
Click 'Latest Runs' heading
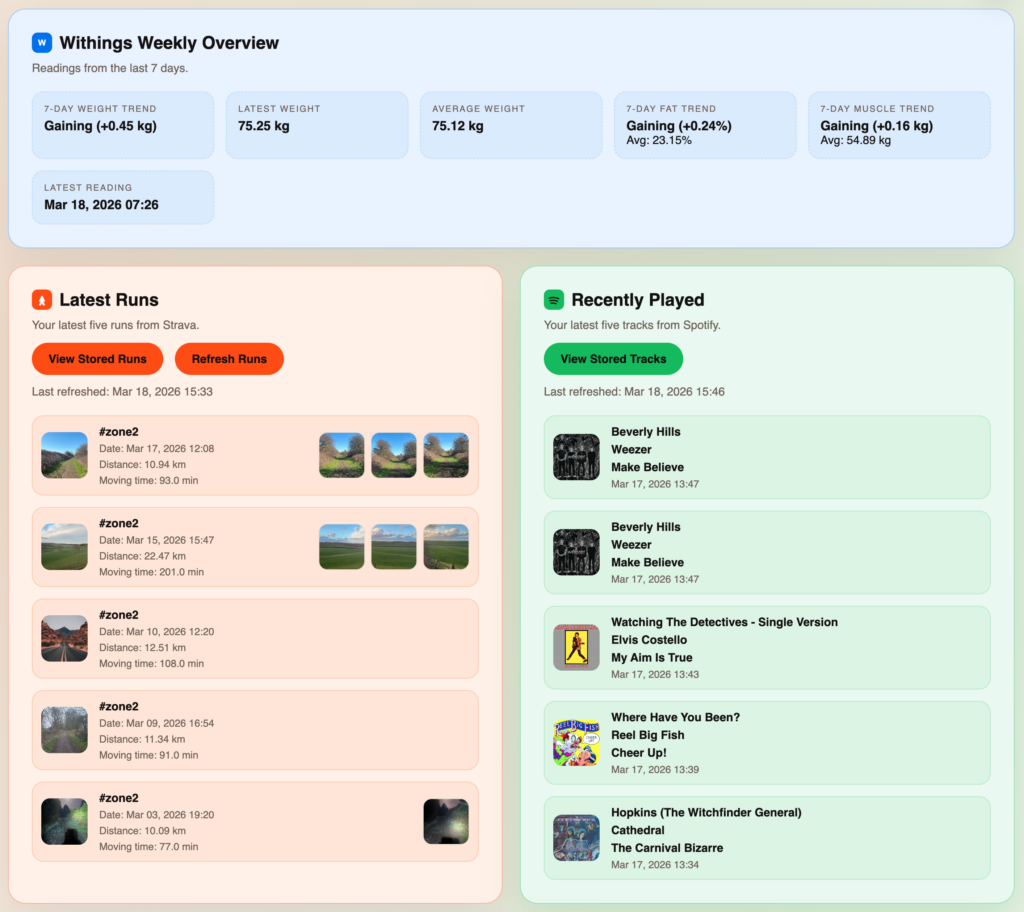109,300
